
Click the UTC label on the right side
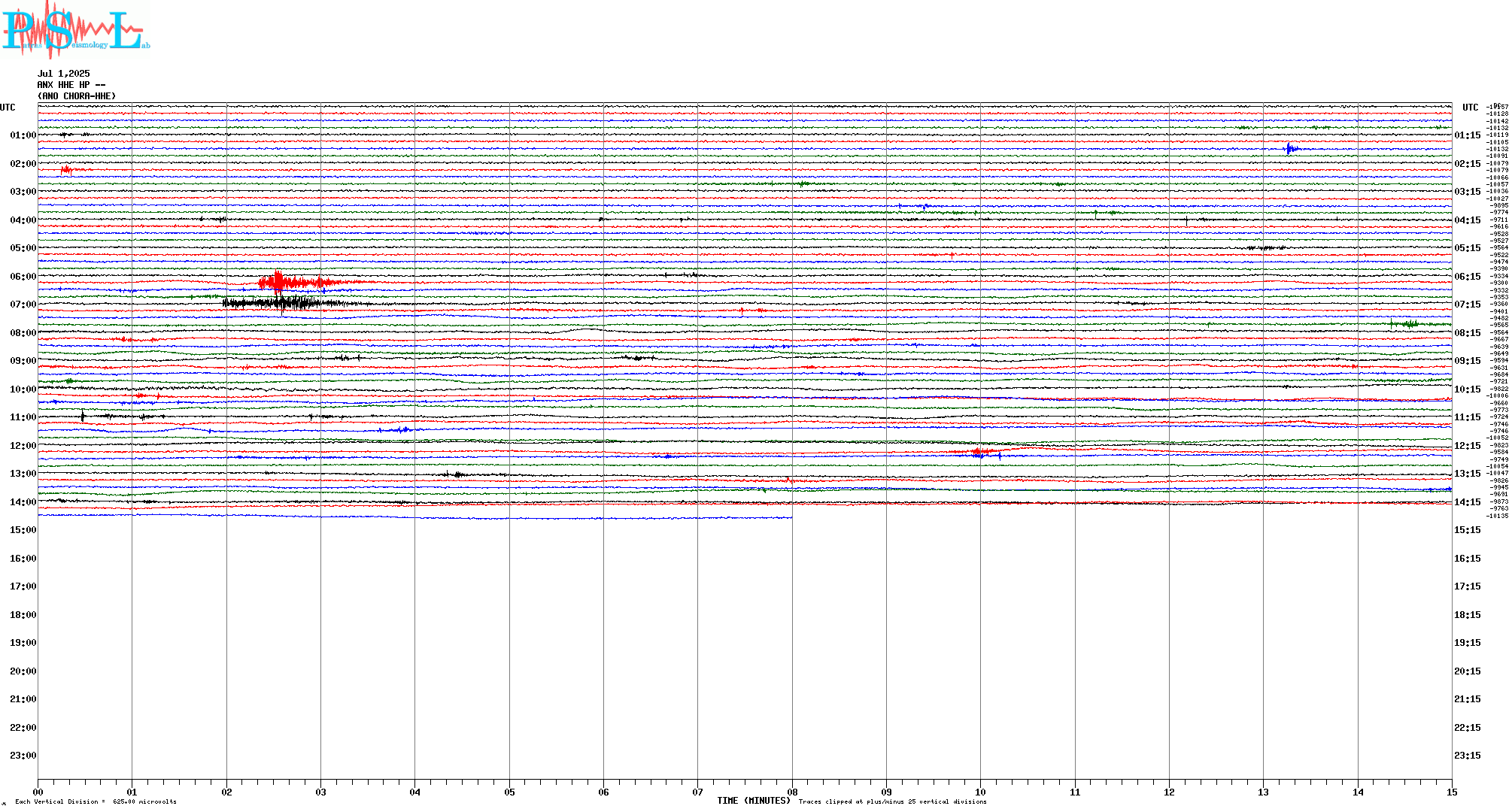click(x=1470, y=108)
